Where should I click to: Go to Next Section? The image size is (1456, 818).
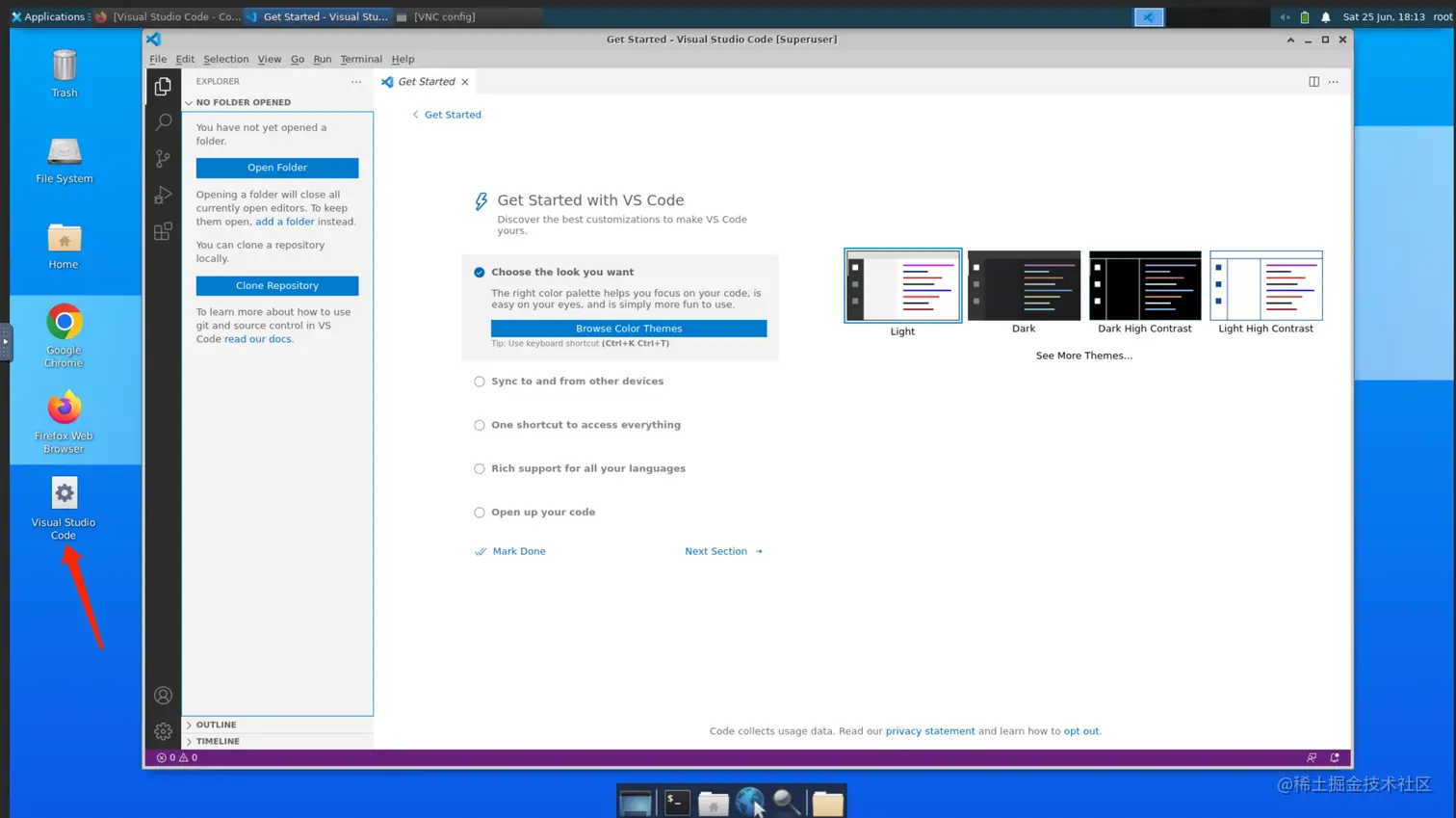click(x=724, y=551)
